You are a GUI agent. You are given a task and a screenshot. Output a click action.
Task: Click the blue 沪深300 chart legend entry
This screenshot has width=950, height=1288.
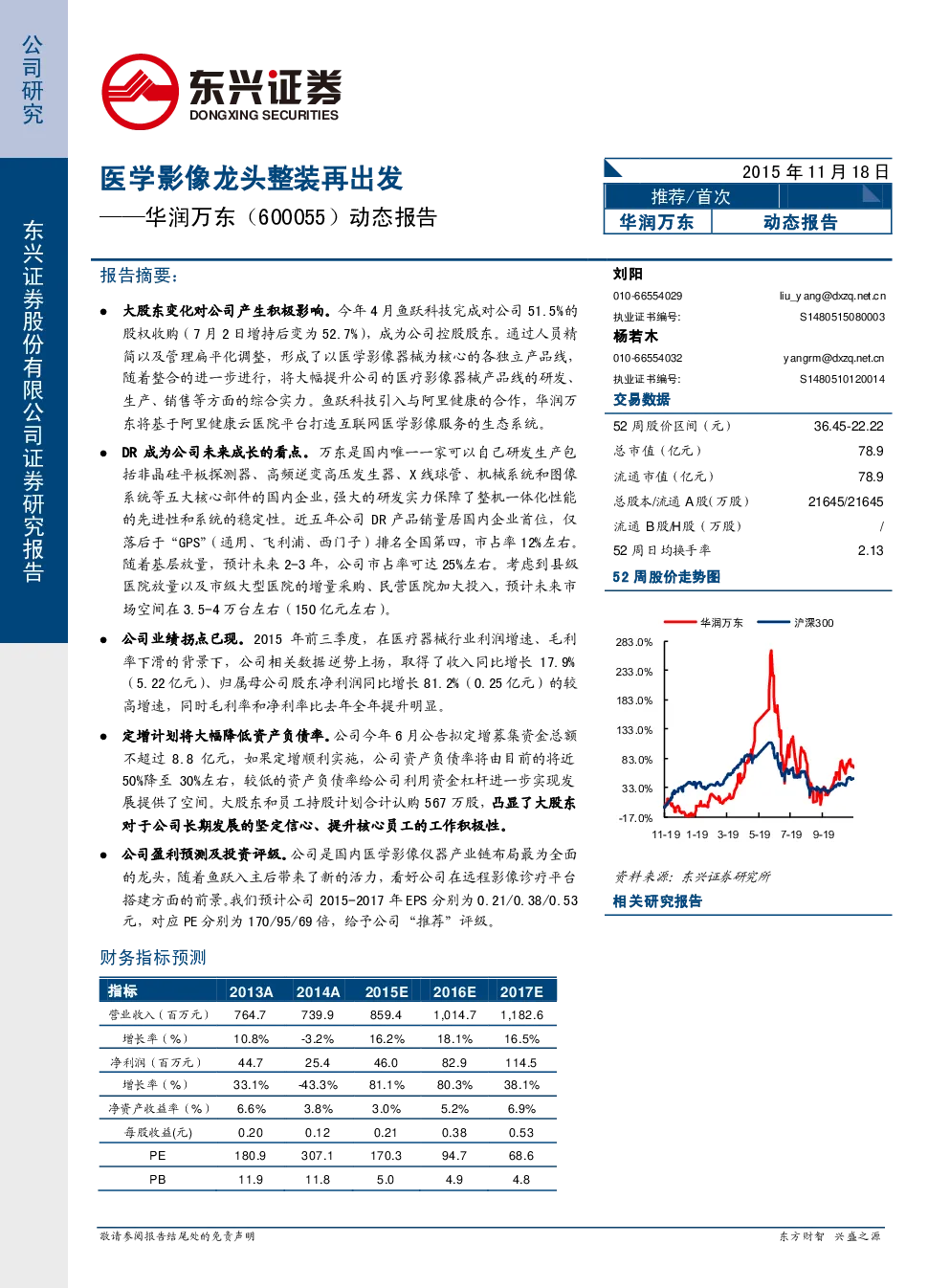point(796,623)
